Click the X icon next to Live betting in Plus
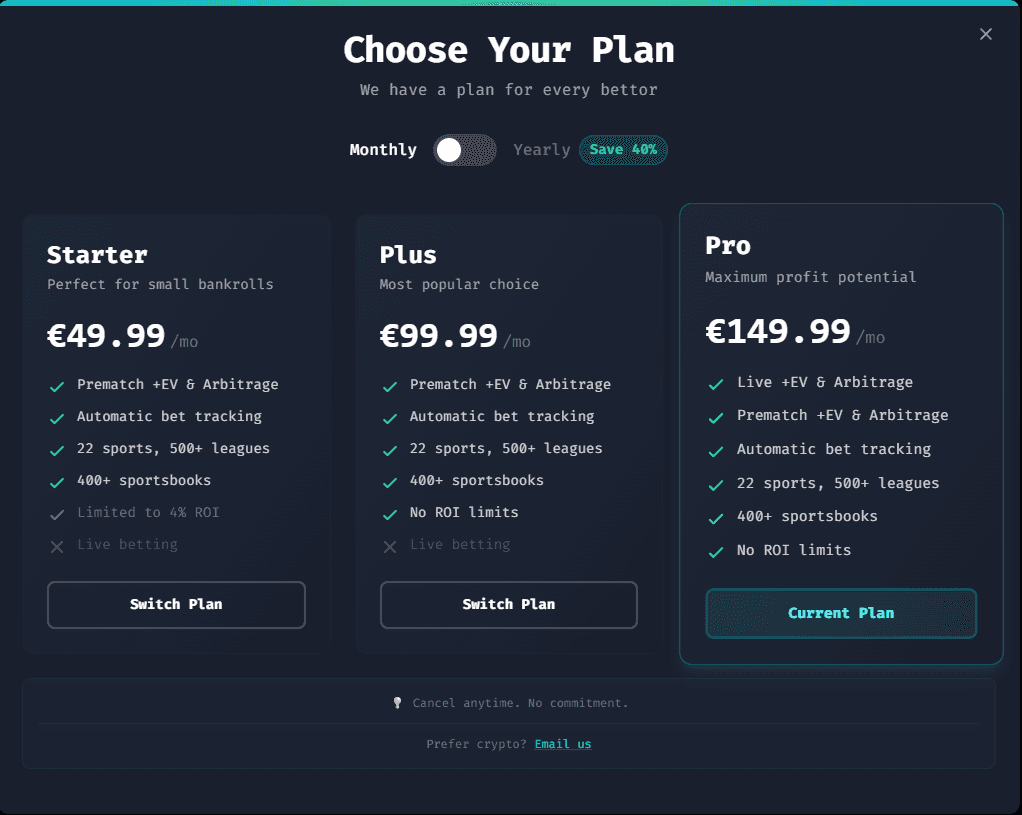The height and width of the screenshot is (815, 1022). 389,546
